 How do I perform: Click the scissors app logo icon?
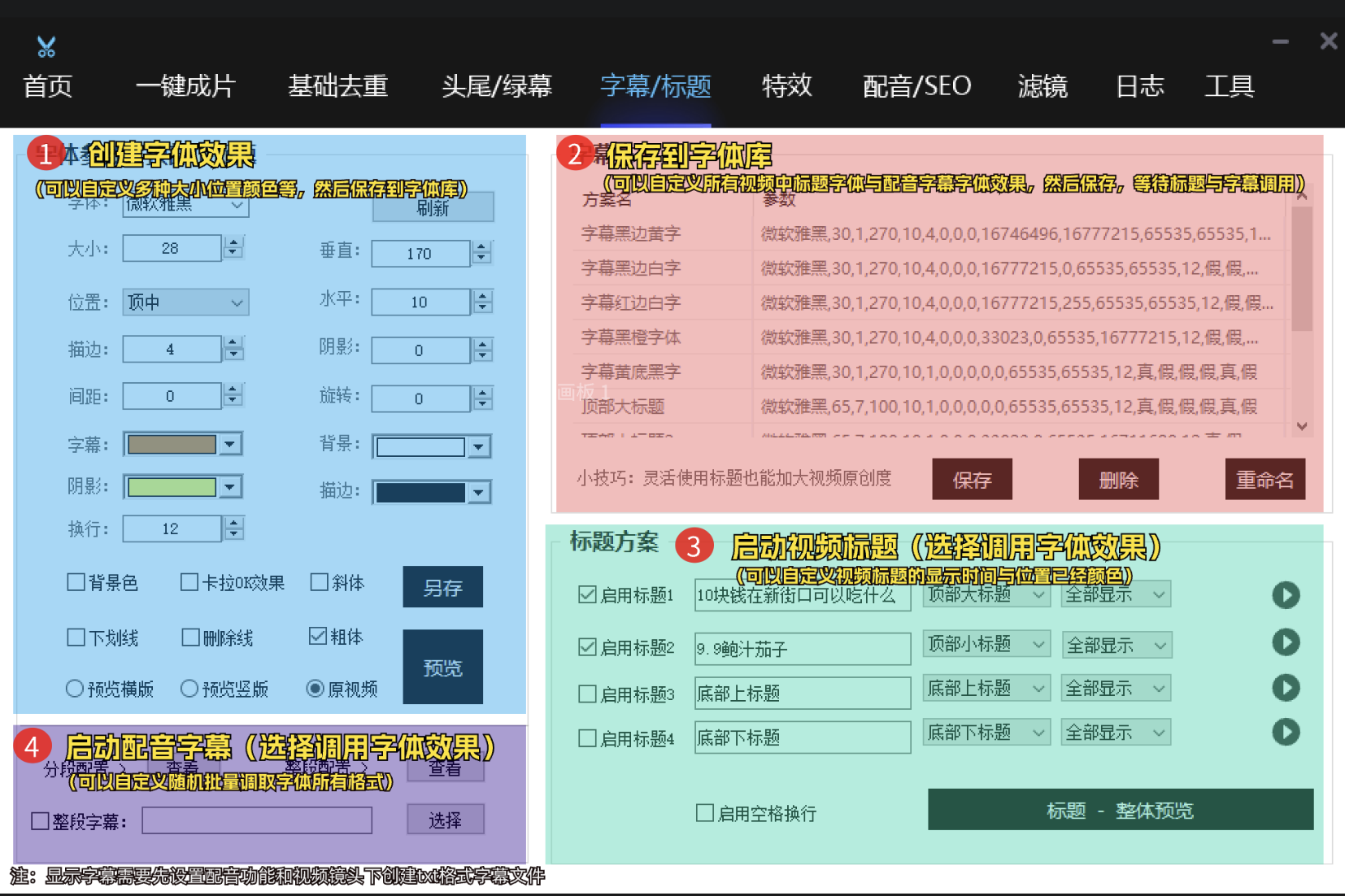(46, 47)
